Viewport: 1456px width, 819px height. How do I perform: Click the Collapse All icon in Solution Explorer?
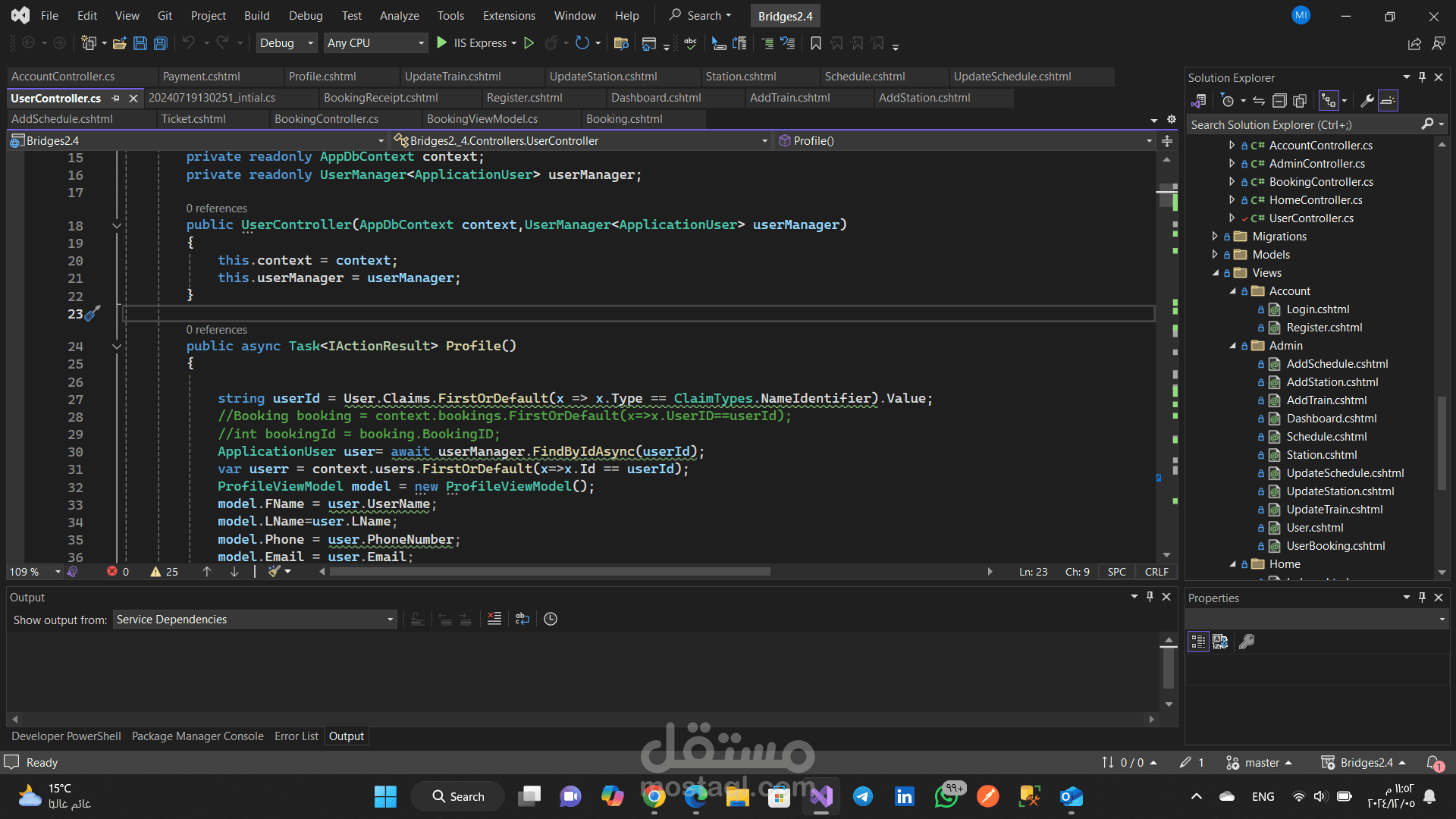(x=1279, y=101)
